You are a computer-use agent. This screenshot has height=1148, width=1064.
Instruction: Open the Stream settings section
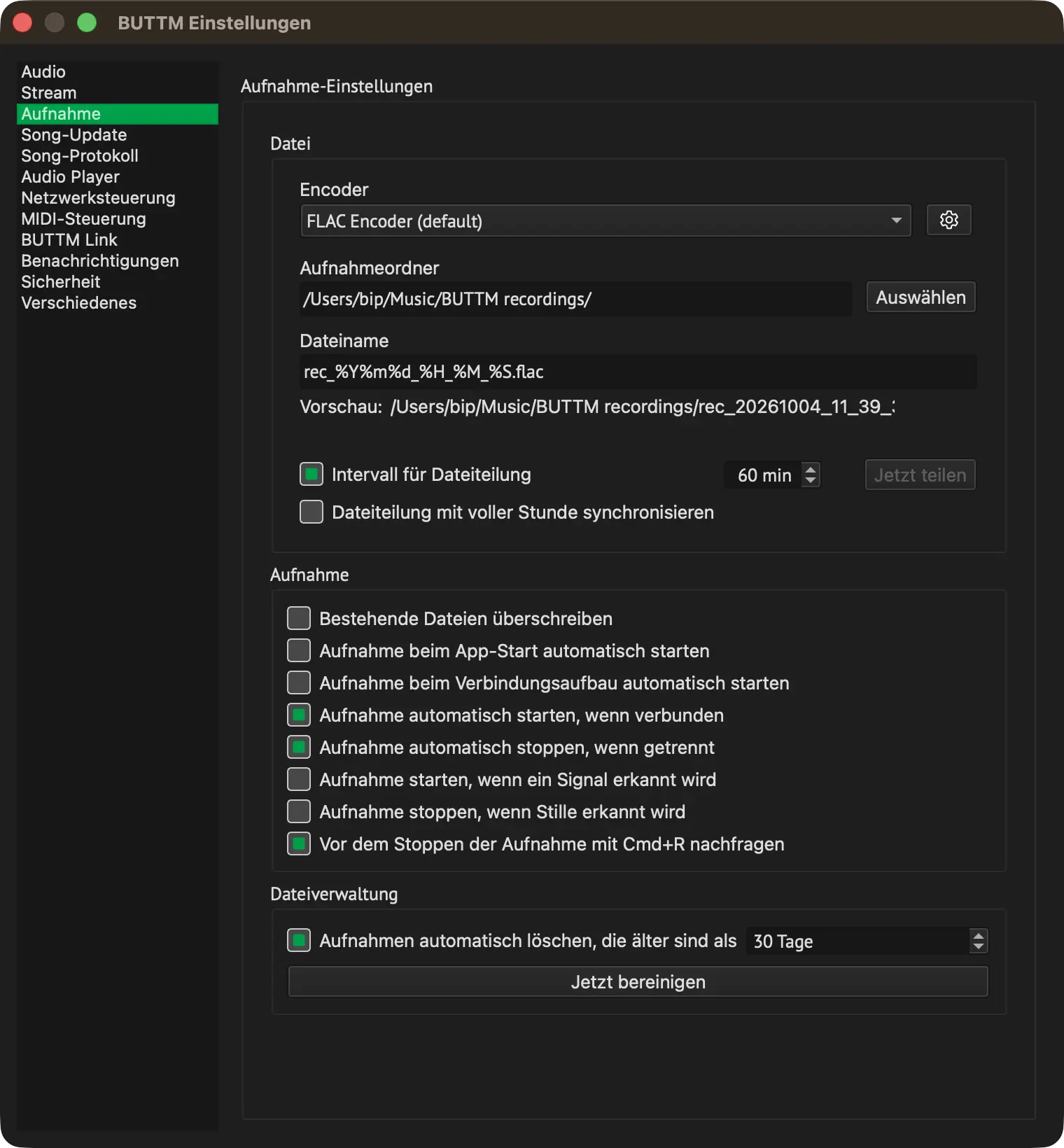pos(118,92)
